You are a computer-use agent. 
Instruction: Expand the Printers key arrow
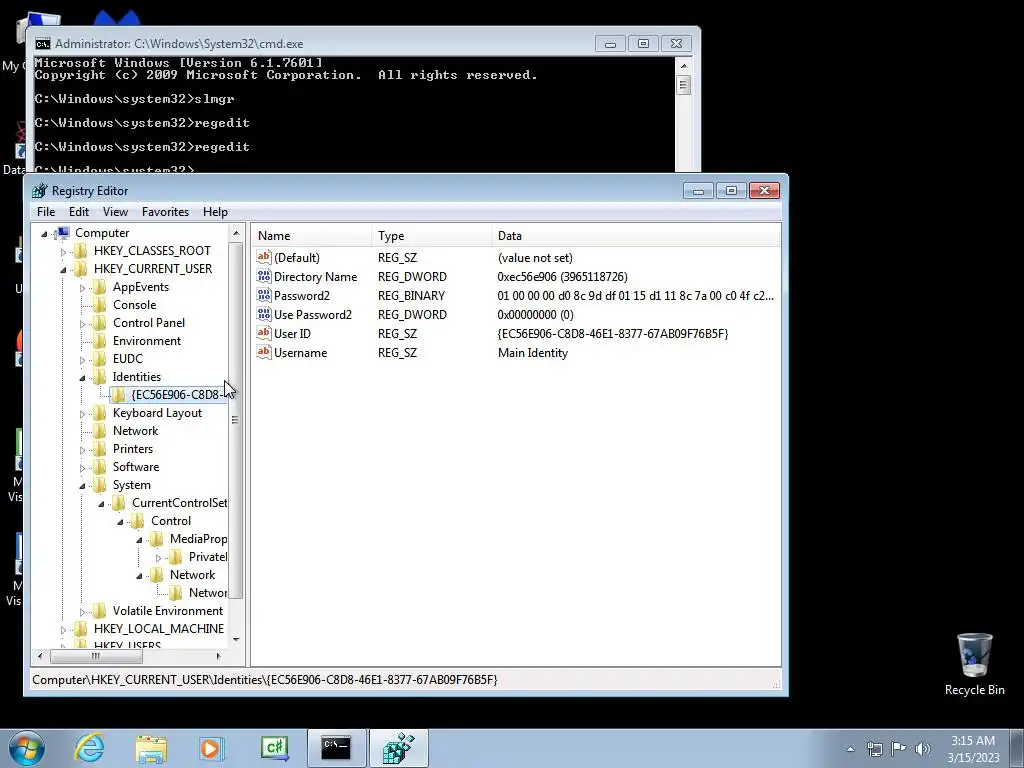coord(82,450)
